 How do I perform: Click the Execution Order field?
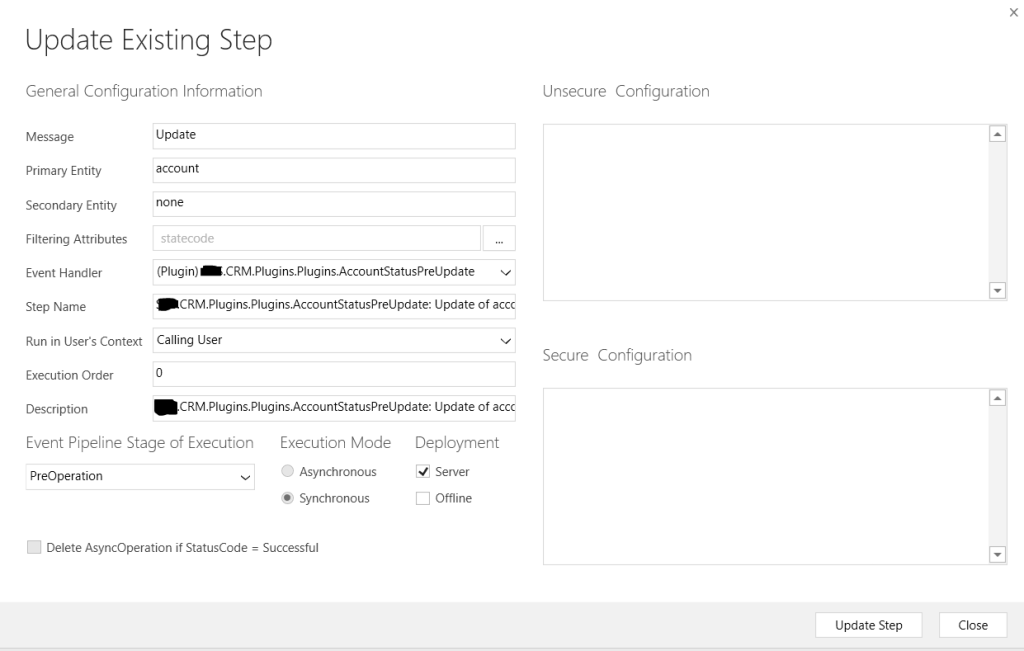coord(334,374)
